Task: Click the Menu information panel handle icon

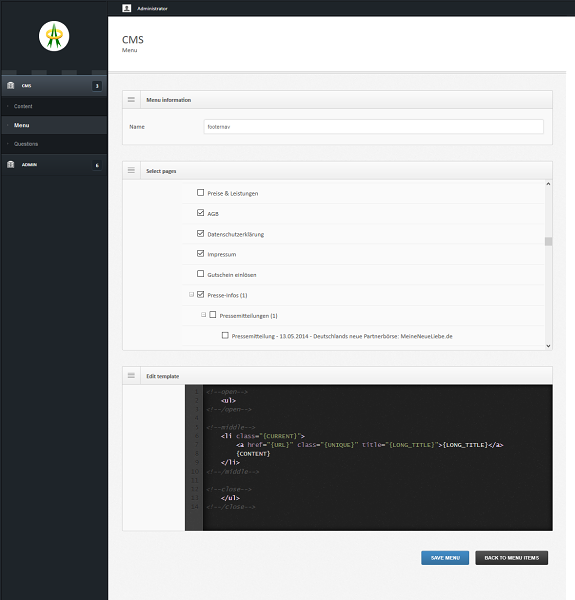Action: tap(131, 99)
